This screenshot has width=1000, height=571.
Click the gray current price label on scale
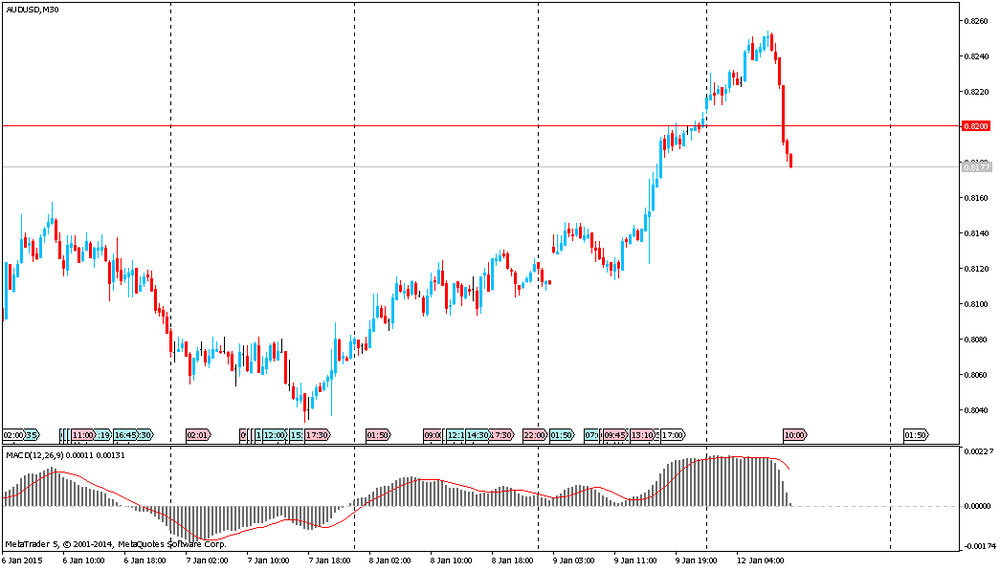975,167
